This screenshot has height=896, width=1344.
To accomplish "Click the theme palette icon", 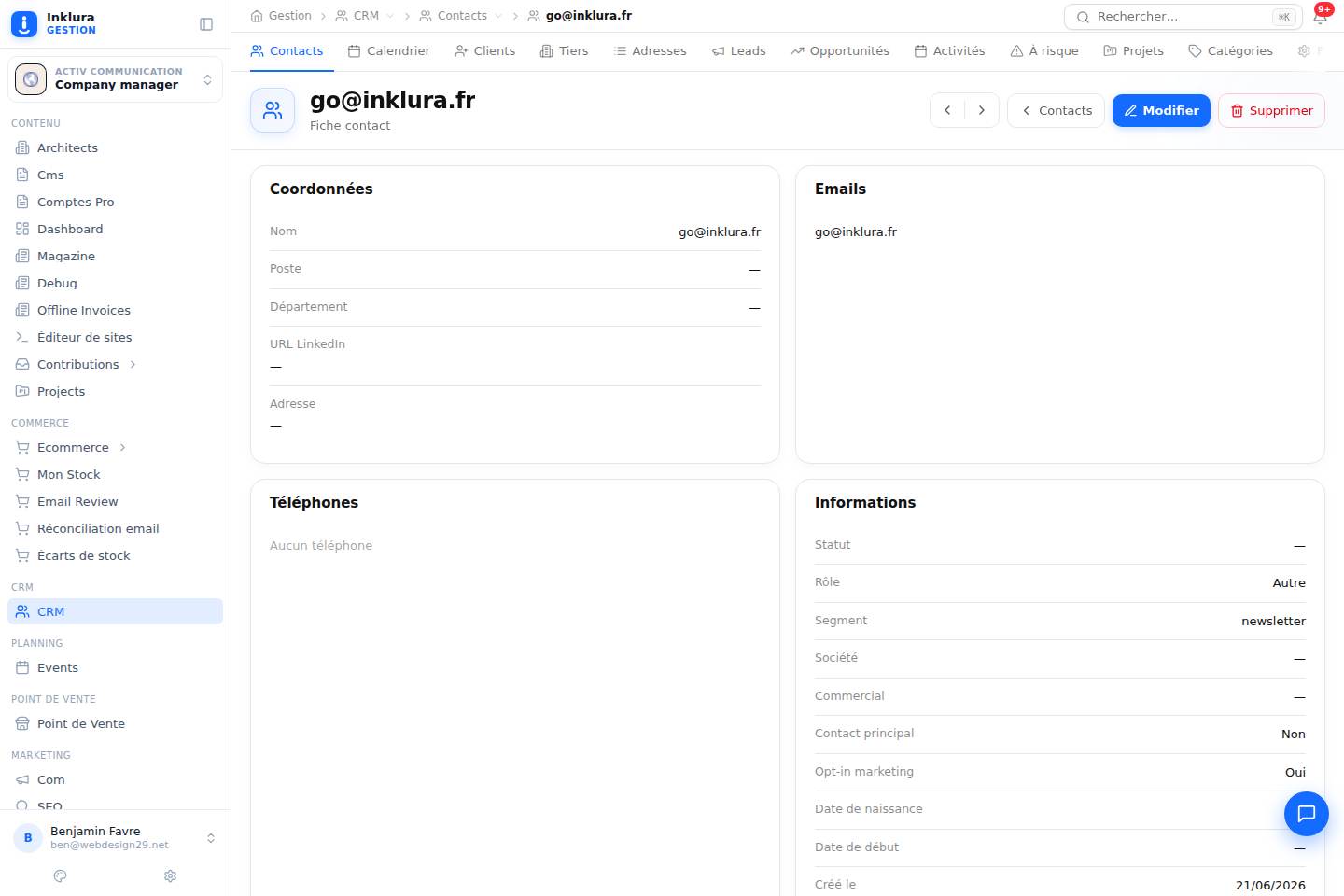I will [61, 876].
